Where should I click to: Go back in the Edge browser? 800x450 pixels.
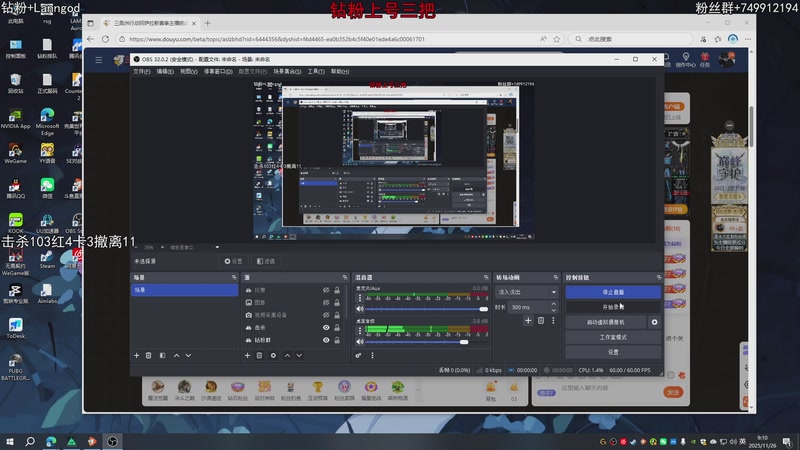click(91, 39)
